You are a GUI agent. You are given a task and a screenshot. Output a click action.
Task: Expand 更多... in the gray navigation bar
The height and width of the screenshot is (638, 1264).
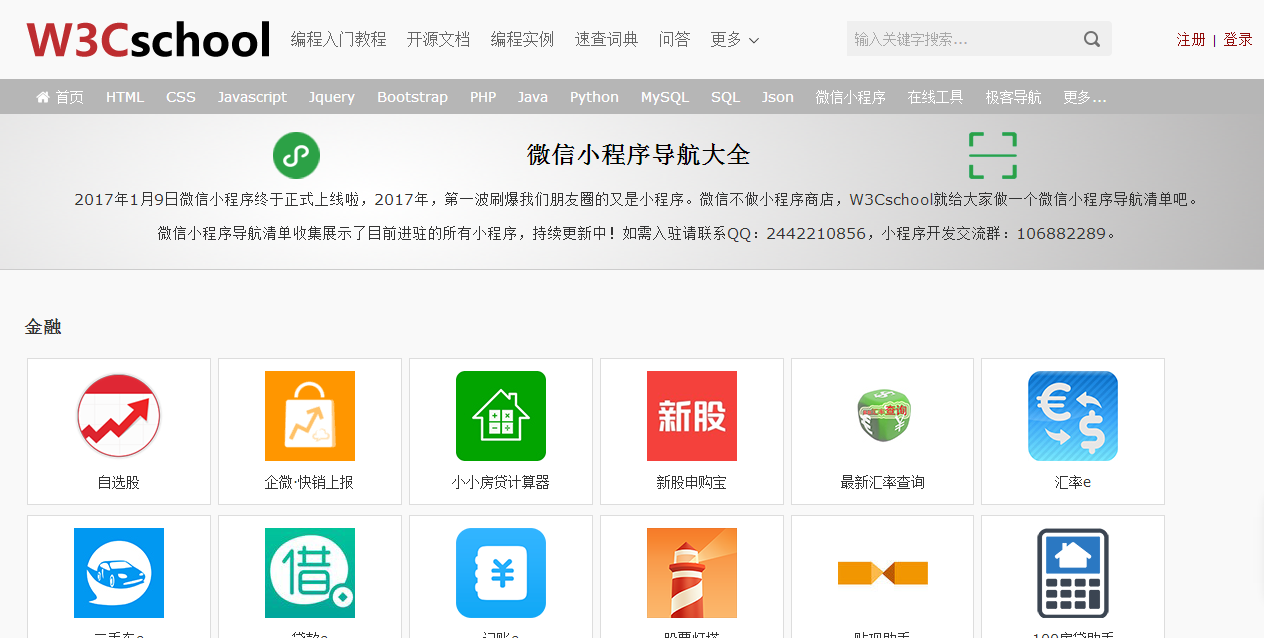[1084, 97]
